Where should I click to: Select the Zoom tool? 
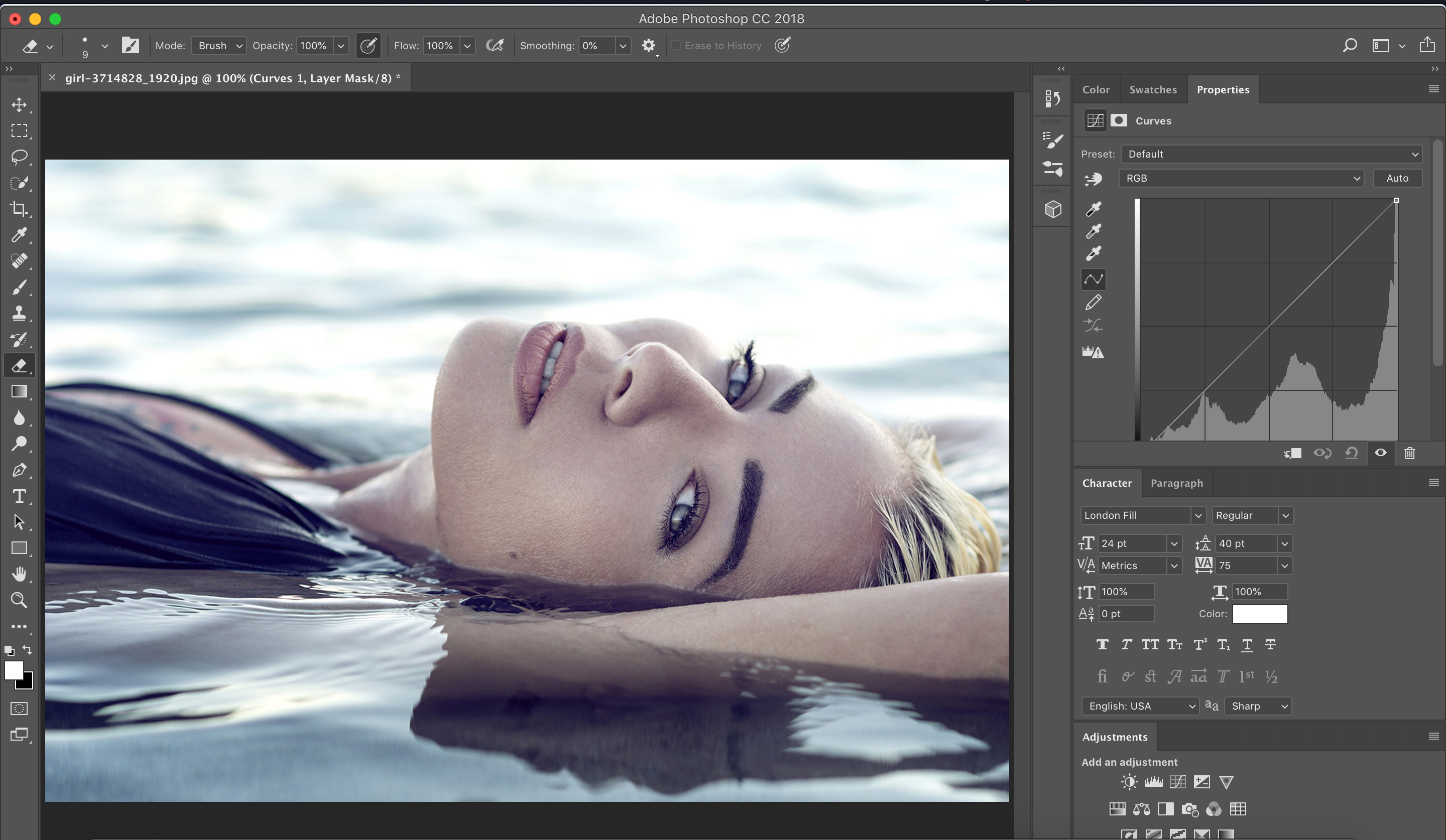[19, 600]
